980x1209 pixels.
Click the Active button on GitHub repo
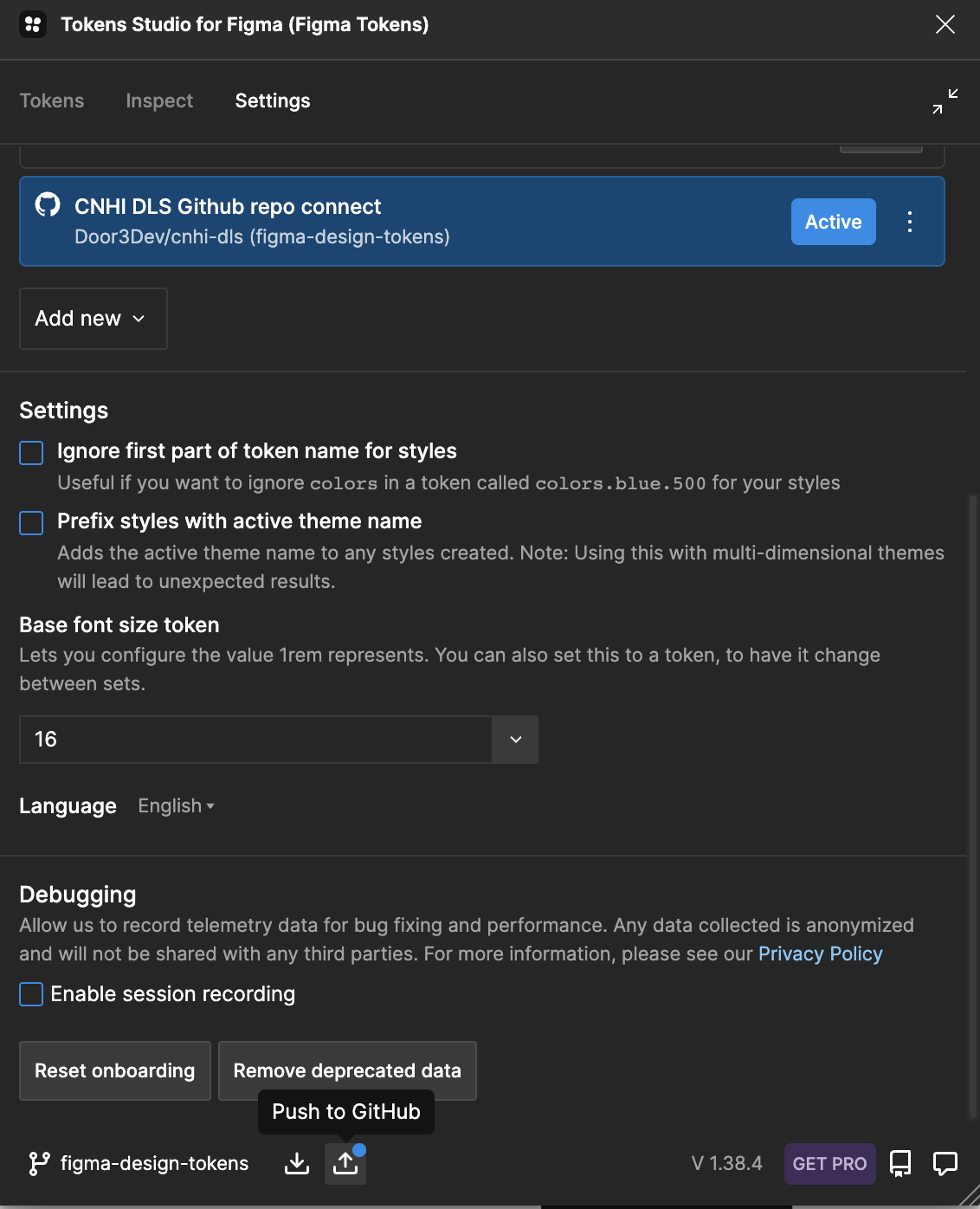point(834,222)
